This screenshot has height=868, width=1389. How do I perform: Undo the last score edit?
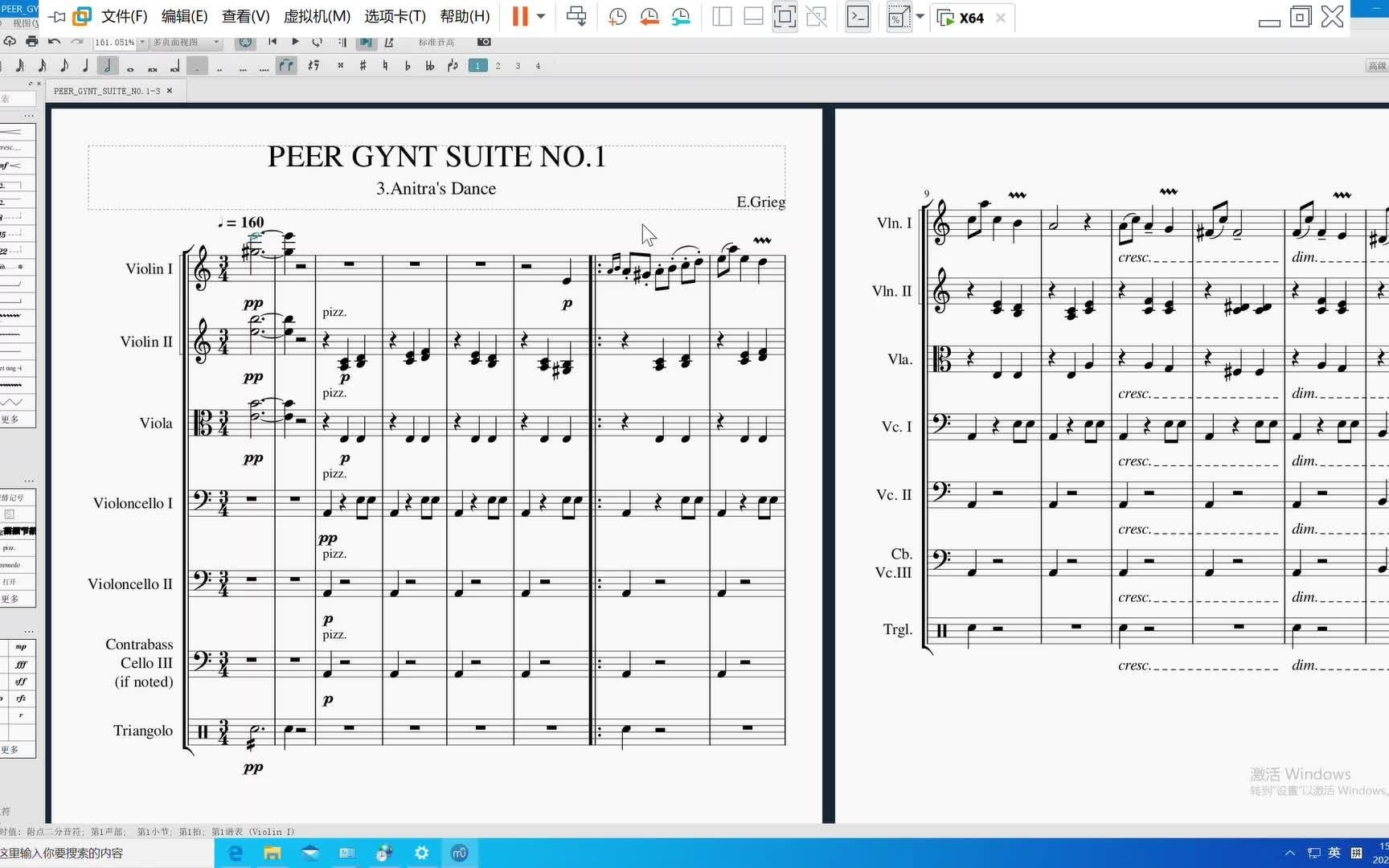click(54, 41)
